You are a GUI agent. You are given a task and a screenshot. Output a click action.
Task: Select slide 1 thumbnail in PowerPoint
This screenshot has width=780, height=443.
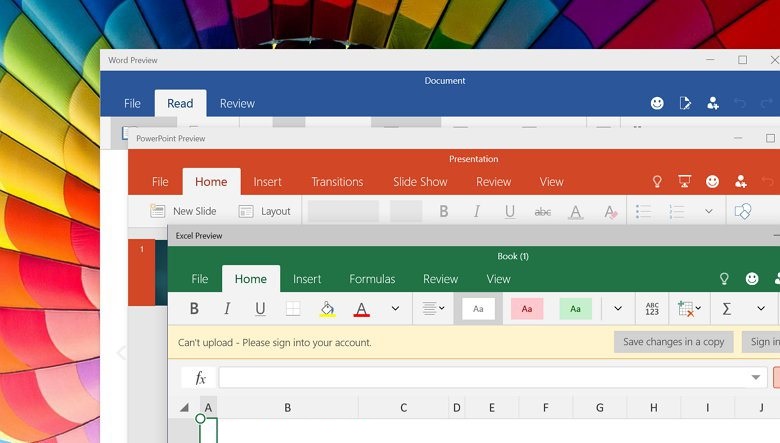(x=148, y=272)
